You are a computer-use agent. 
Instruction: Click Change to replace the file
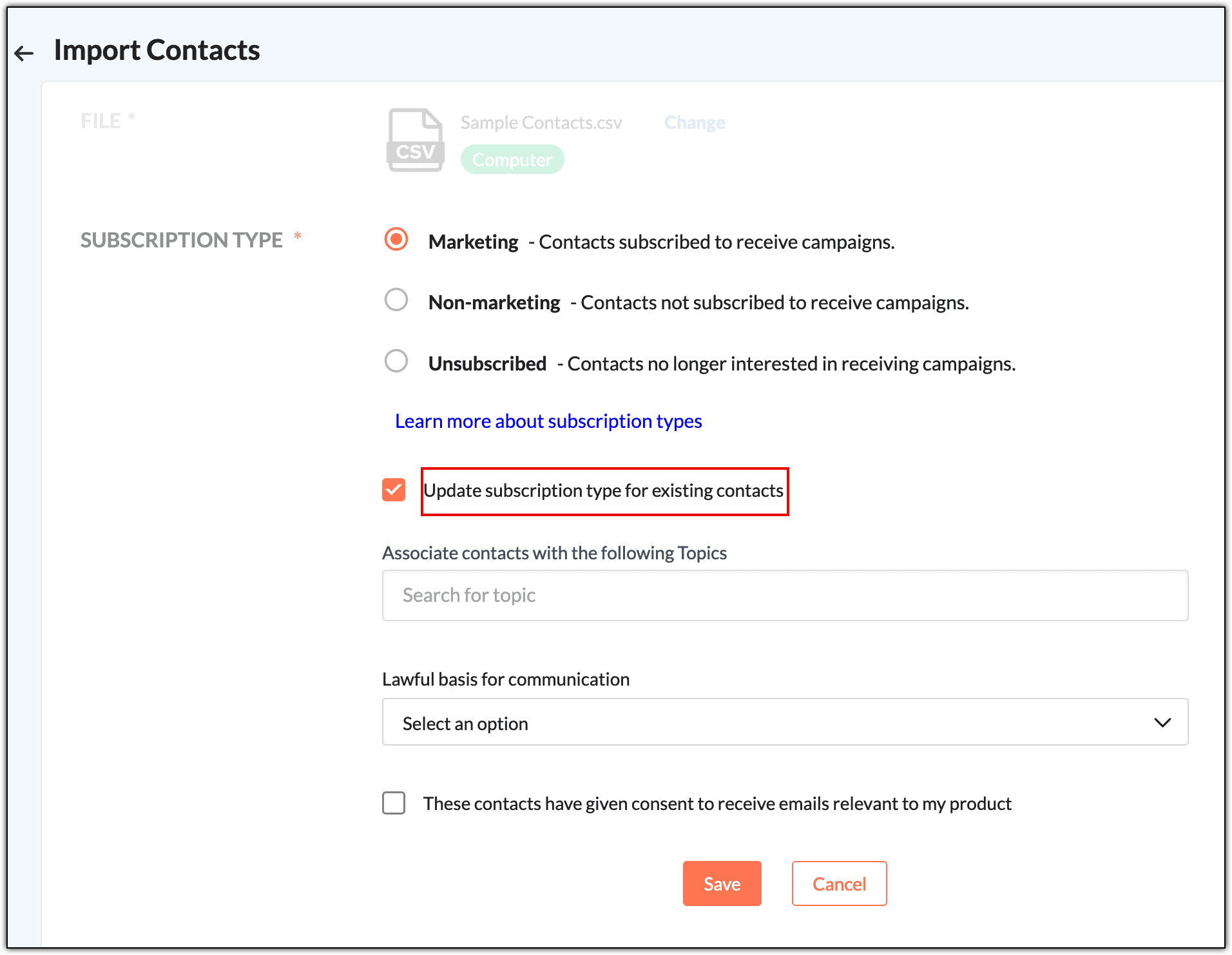[x=694, y=122]
